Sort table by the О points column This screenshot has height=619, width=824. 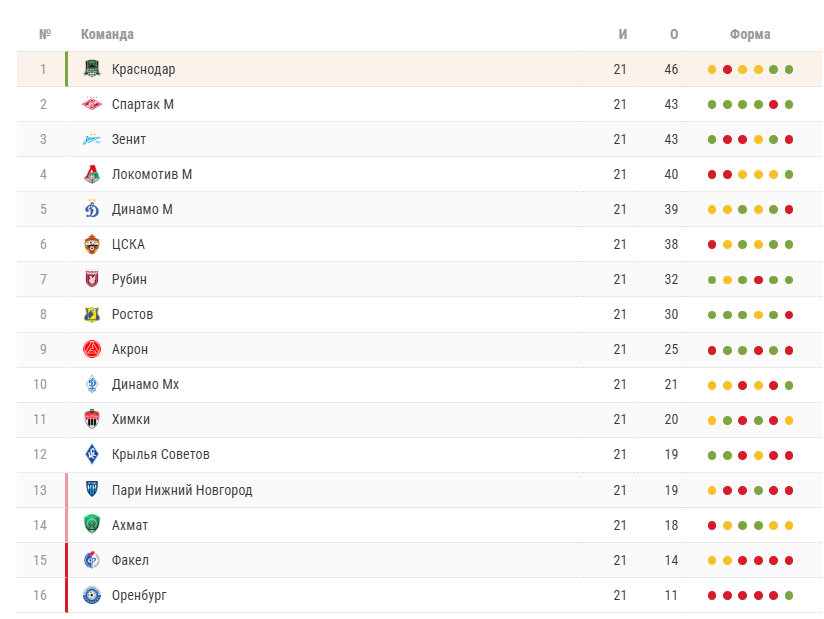click(x=674, y=34)
